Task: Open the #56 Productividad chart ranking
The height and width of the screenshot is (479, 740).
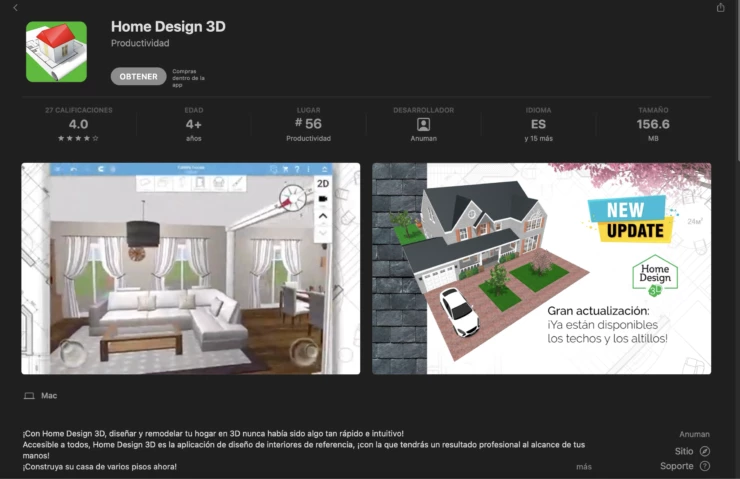Action: [308, 124]
